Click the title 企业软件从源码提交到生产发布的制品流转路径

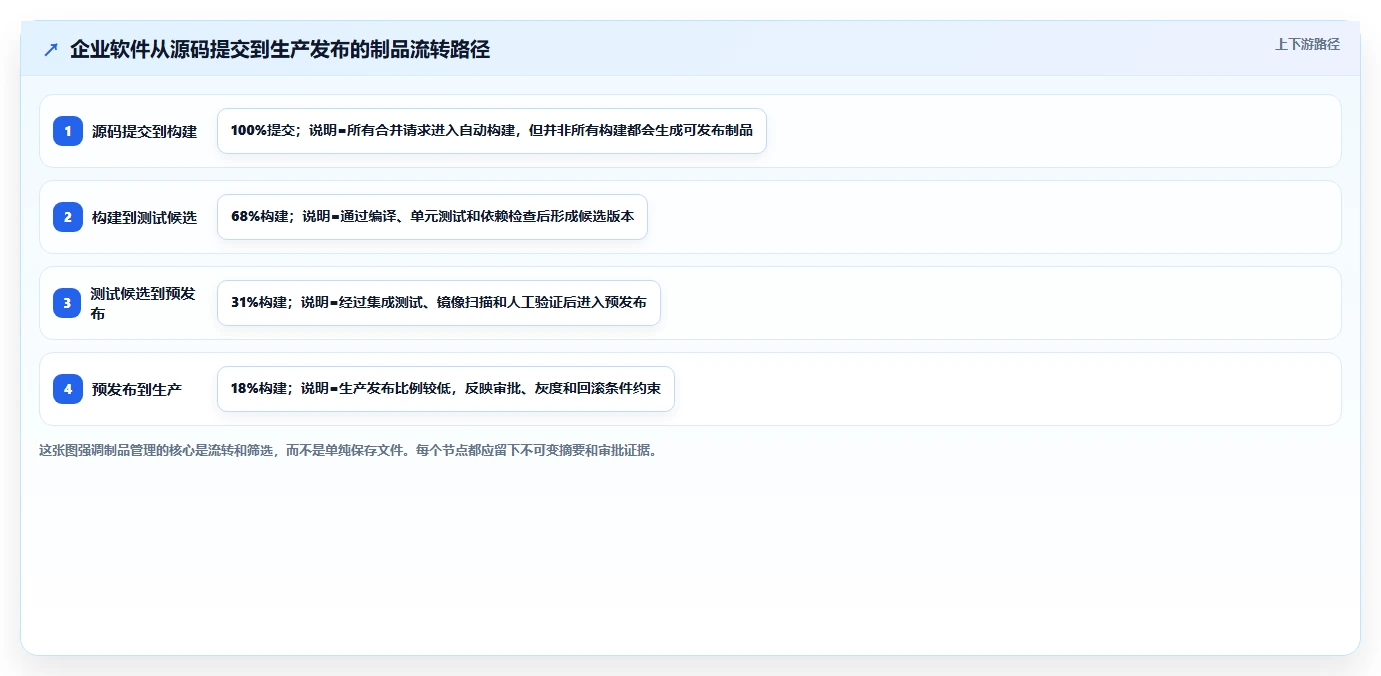280,50
